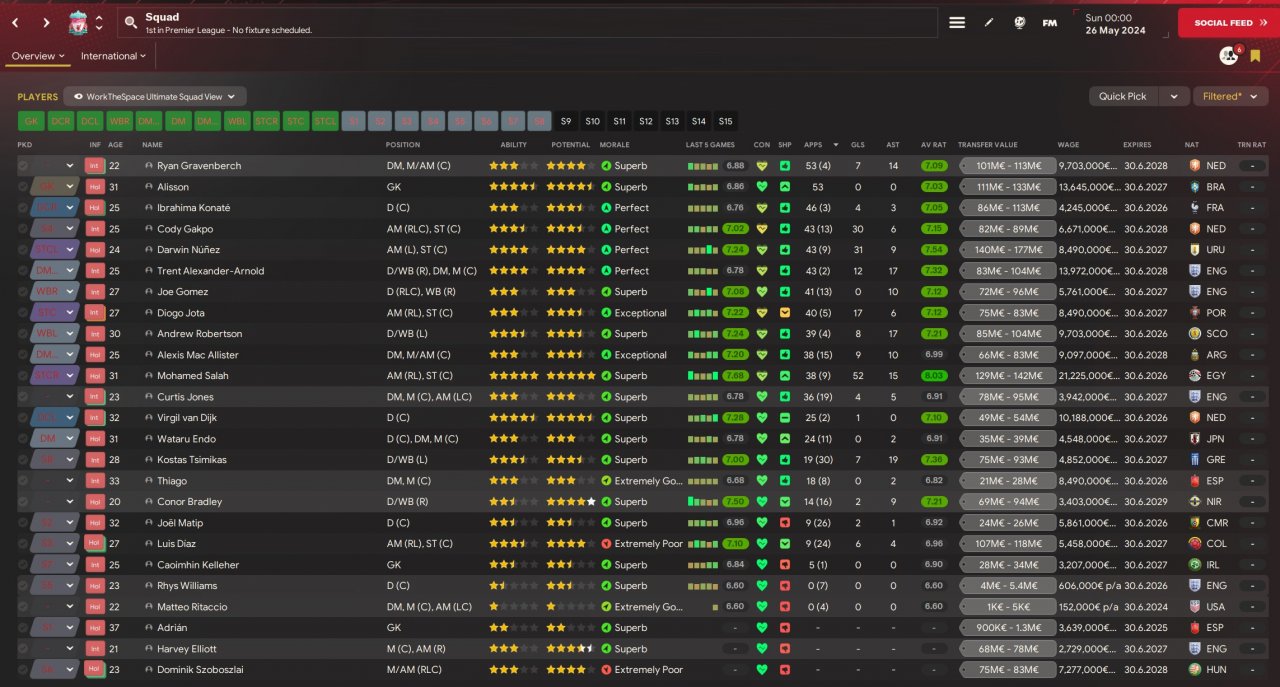Open the Filtered* dropdown

tap(1230, 96)
